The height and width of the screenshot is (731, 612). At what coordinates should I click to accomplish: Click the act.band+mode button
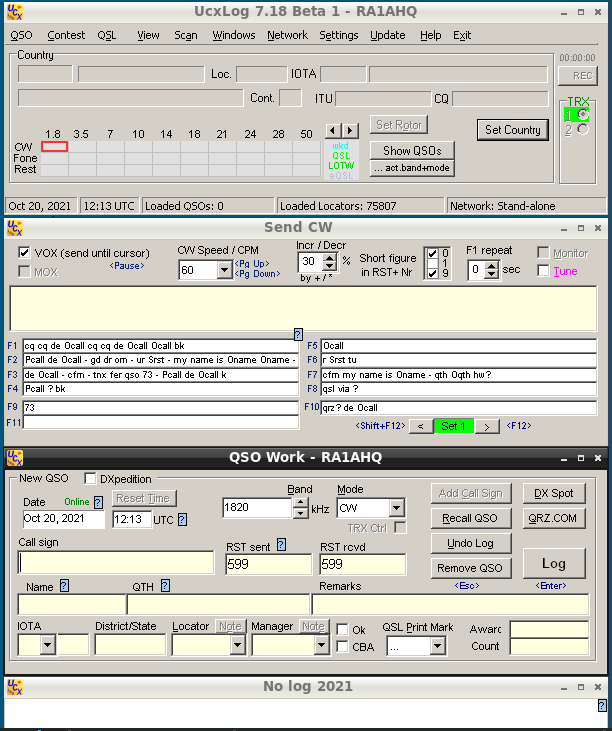coord(412,168)
